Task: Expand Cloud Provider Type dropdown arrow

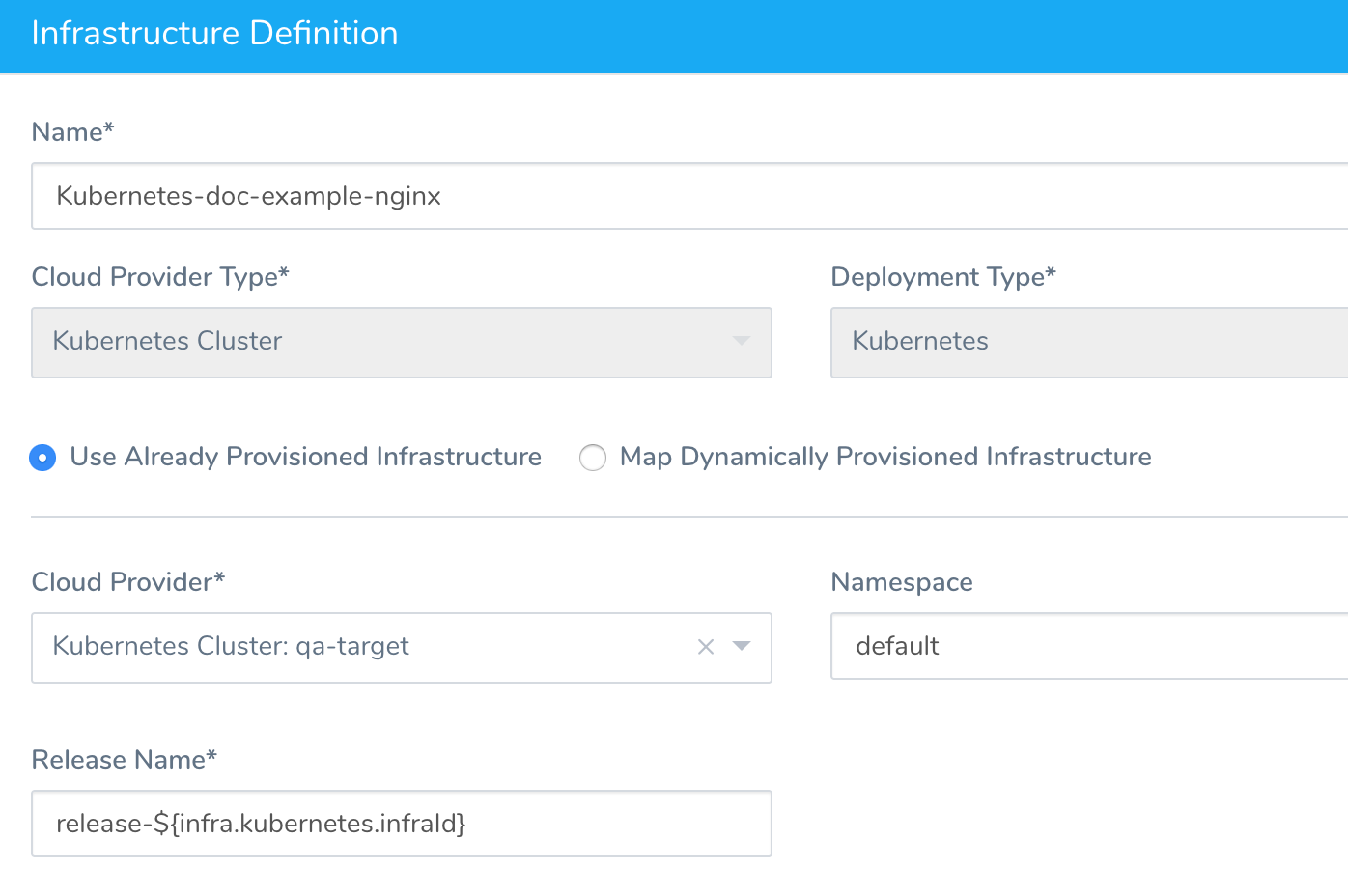Action: tap(742, 341)
